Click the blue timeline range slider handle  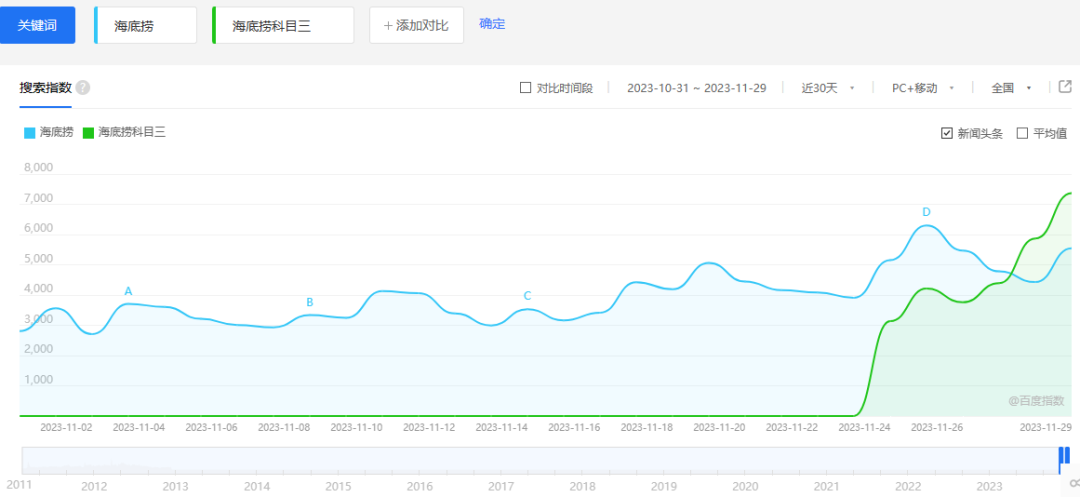tap(1064, 456)
